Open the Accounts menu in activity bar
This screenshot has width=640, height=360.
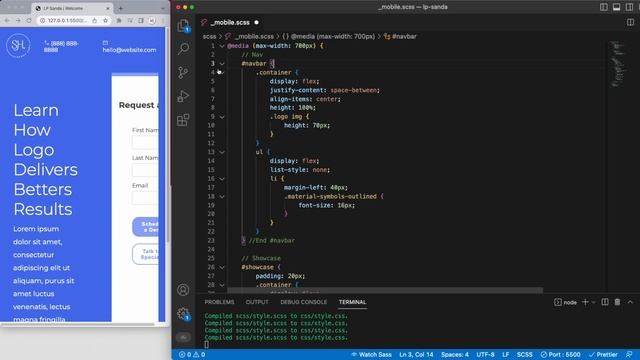[x=183, y=290]
